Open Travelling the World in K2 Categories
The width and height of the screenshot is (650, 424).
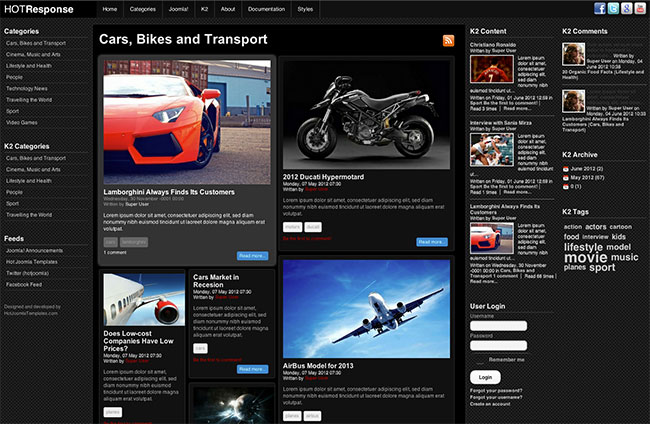(29, 215)
